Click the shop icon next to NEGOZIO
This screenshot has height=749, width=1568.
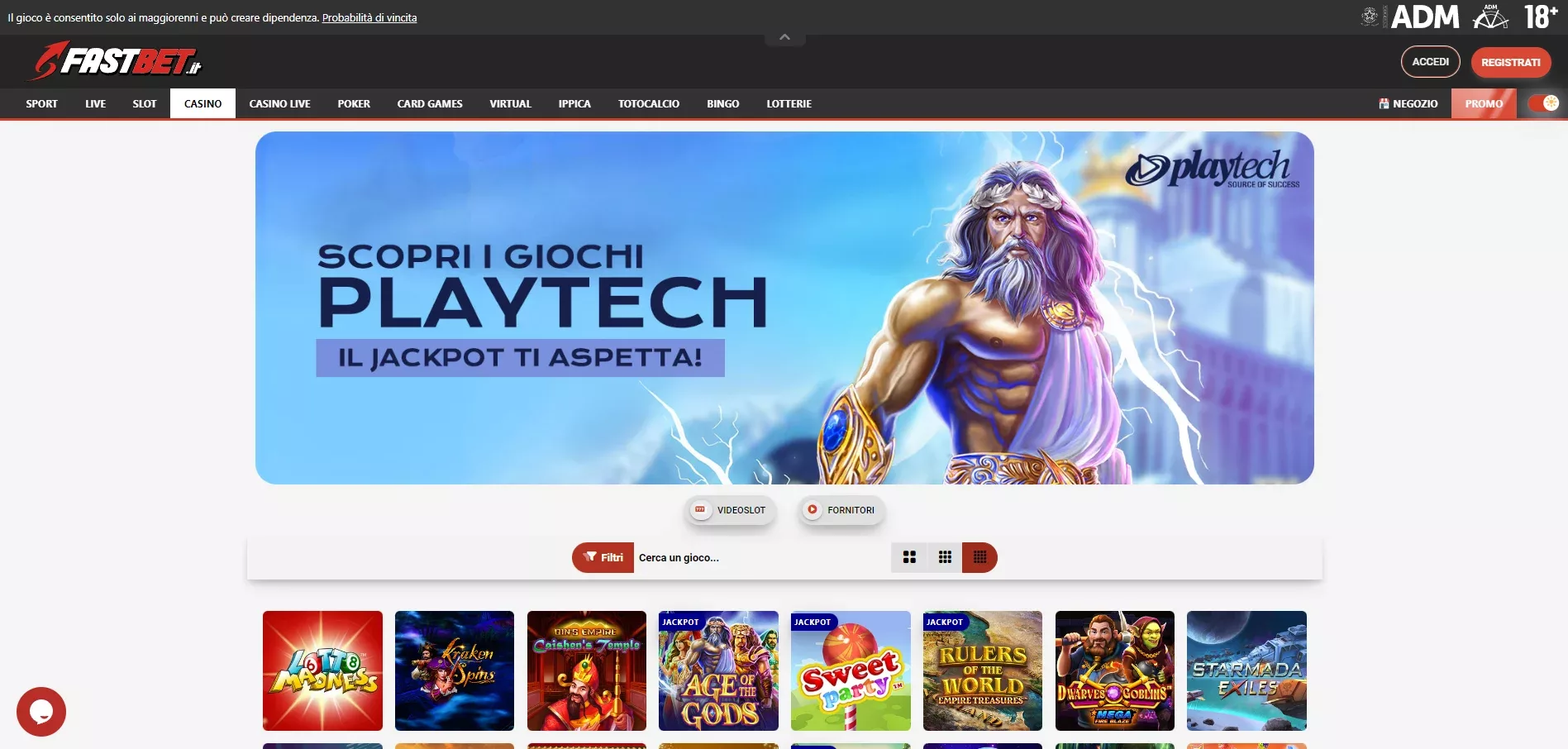[1383, 103]
